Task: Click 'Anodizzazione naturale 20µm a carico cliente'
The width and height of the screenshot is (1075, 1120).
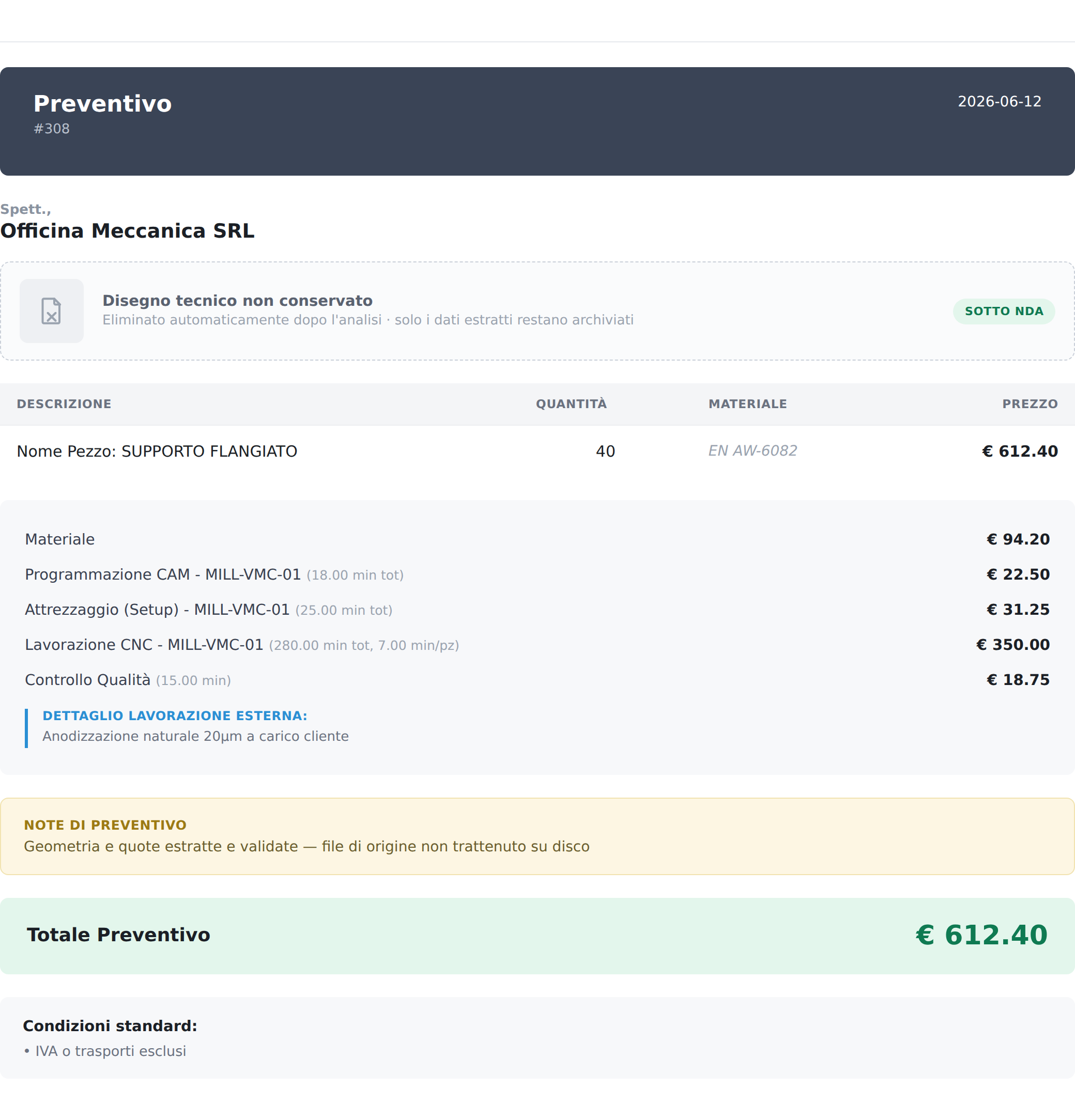Action: tap(195, 737)
